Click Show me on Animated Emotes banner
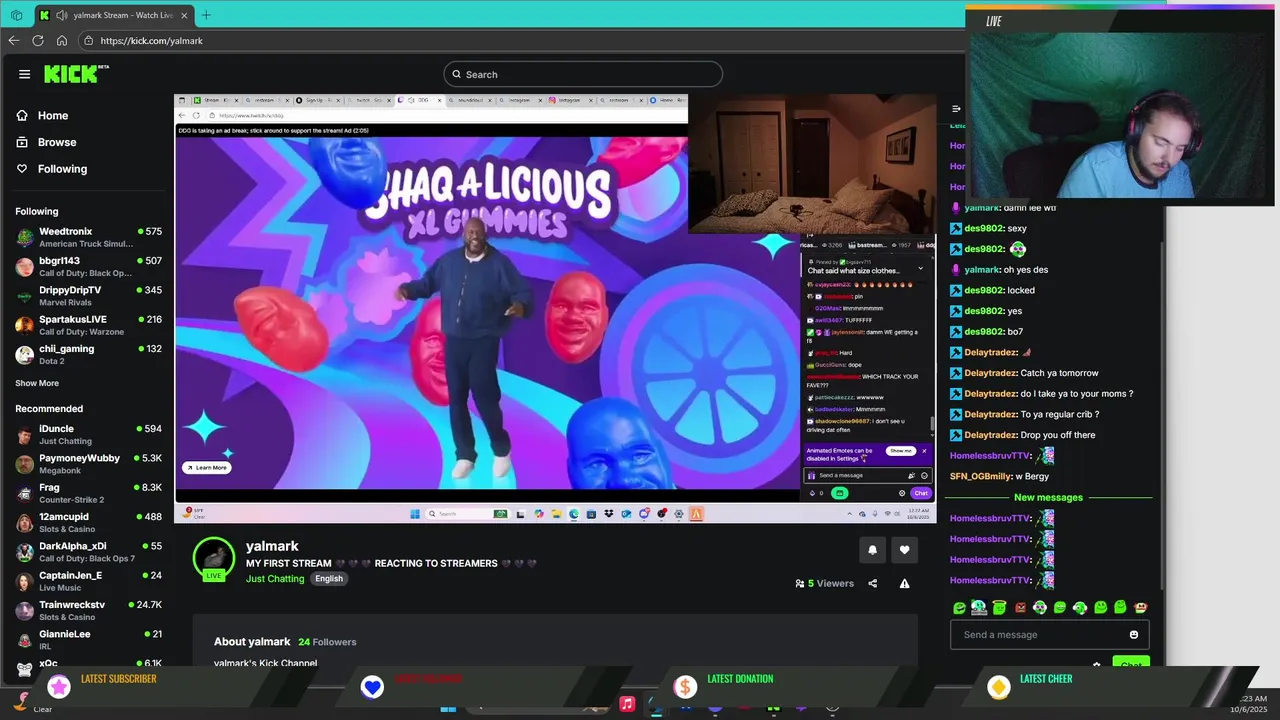Image resolution: width=1280 pixels, height=720 pixels. point(900,451)
